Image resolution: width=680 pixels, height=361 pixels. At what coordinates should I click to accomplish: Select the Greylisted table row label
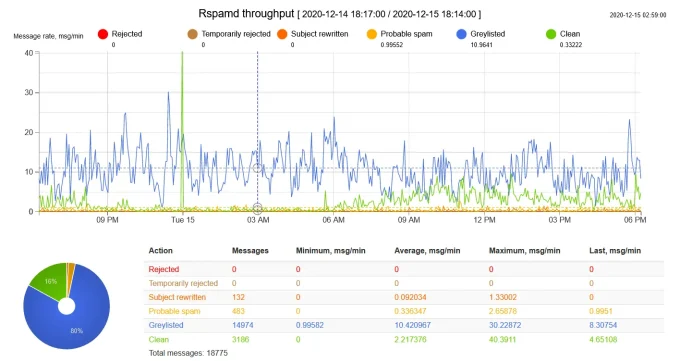click(x=166, y=325)
